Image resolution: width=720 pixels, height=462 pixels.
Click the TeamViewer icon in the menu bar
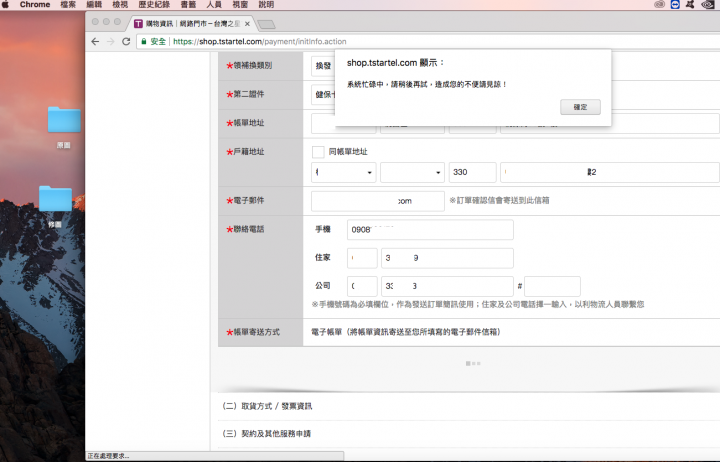click(675, 5)
